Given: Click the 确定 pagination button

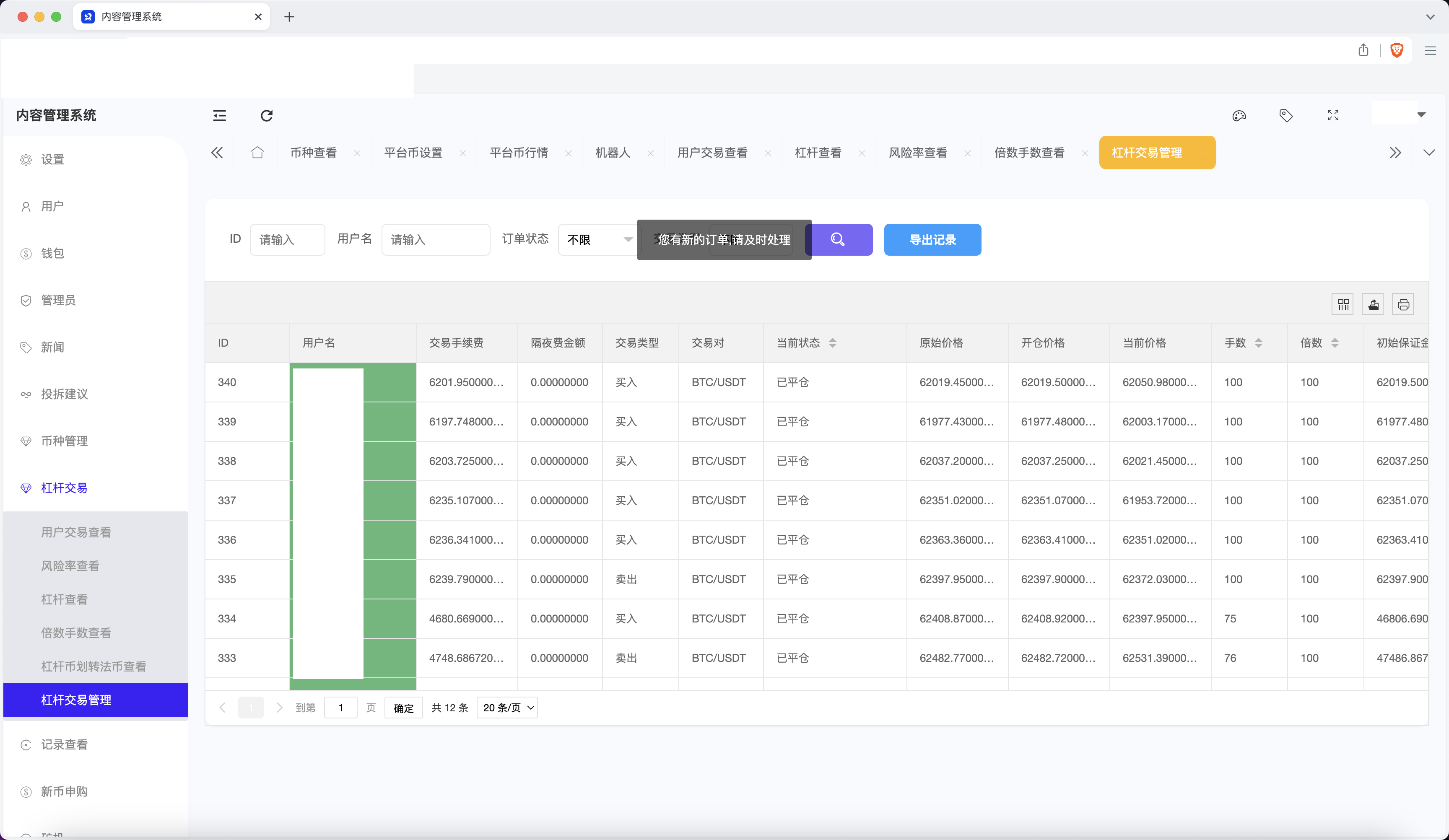Looking at the screenshot, I should click(x=403, y=708).
